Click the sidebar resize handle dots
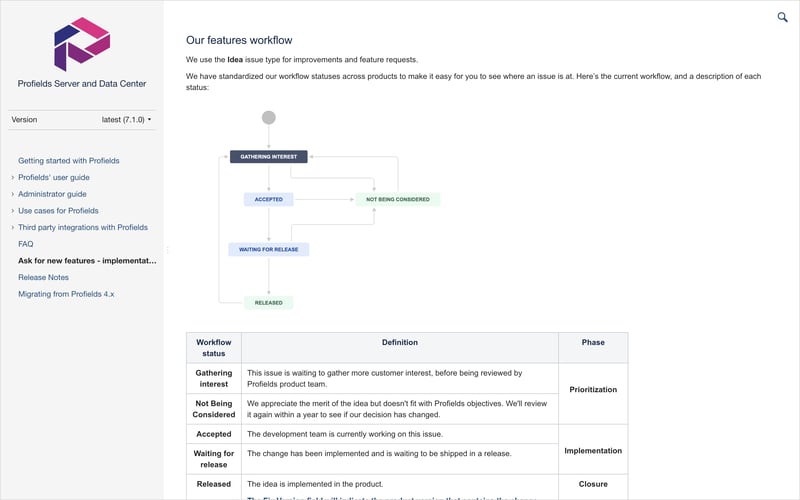This screenshot has height=500, width=800. click(167, 250)
